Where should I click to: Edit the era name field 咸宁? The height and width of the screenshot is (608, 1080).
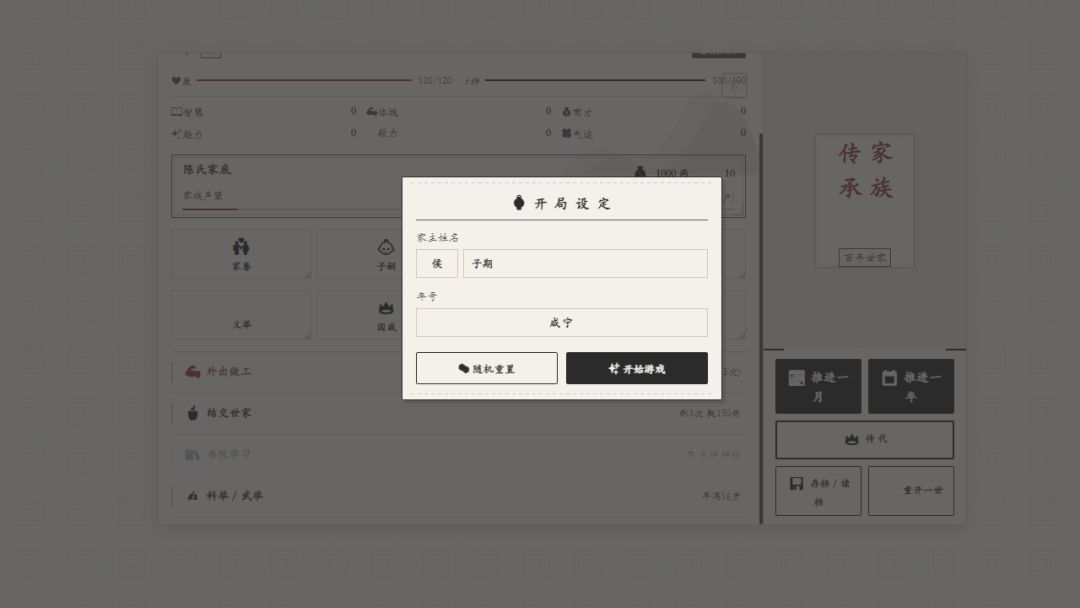click(x=561, y=322)
